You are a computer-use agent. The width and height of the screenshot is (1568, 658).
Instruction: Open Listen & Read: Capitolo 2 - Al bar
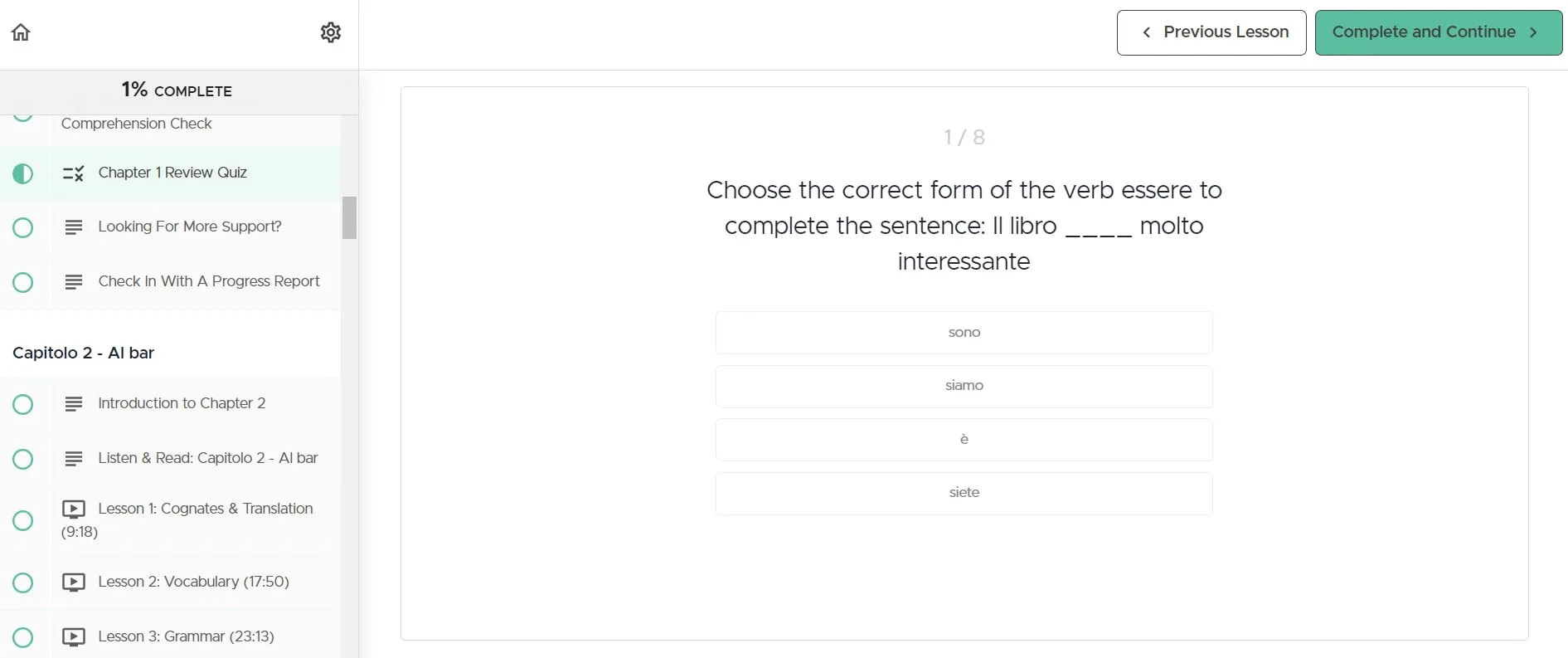click(207, 458)
